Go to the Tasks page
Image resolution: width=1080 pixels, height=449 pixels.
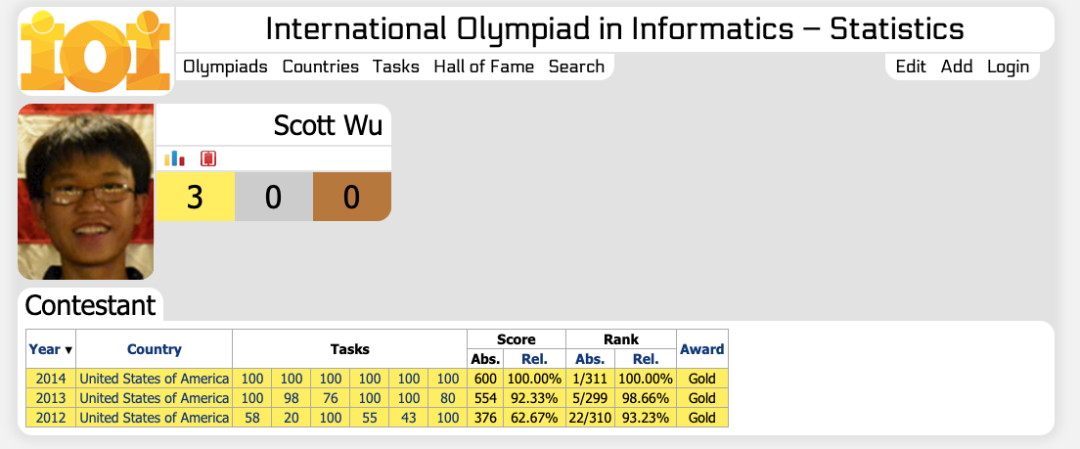tap(396, 67)
